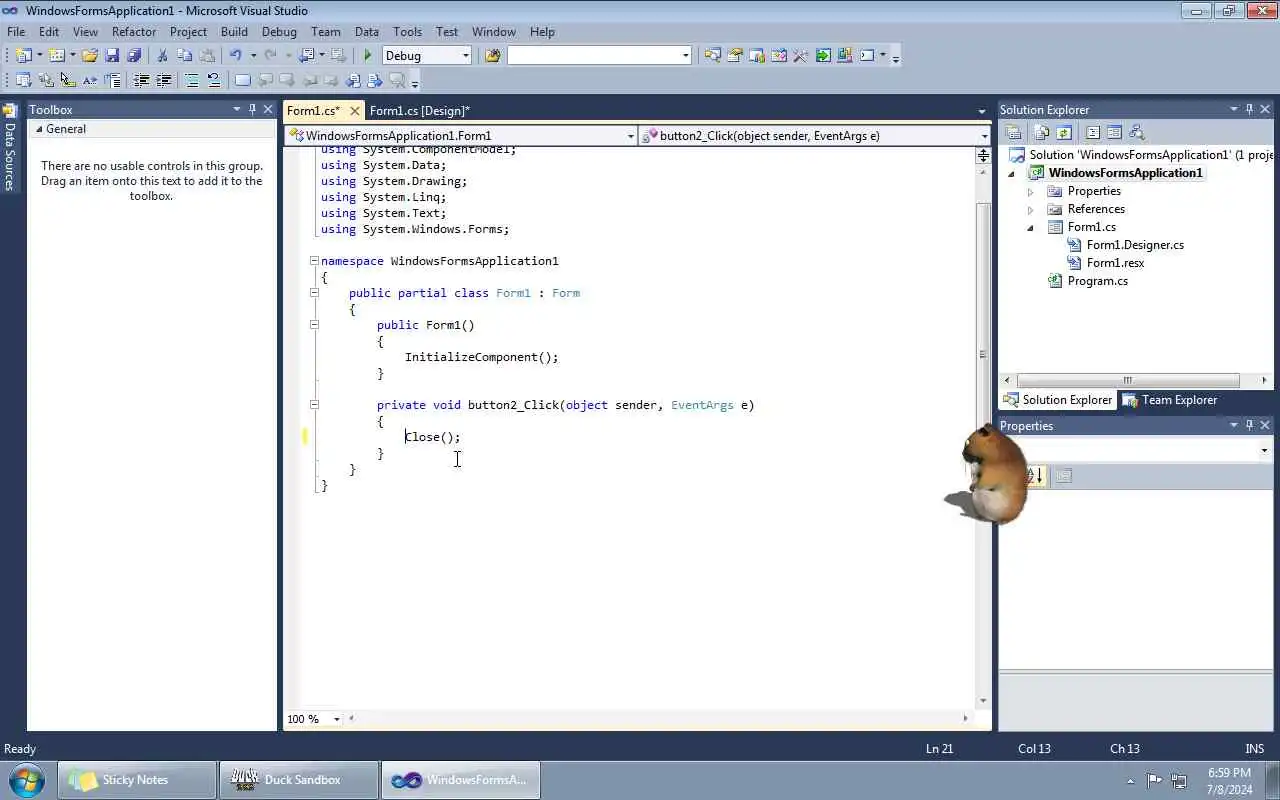Click the Find in Files icon
The image size is (1280, 800).
pyautogui.click(x=492, y=56)
